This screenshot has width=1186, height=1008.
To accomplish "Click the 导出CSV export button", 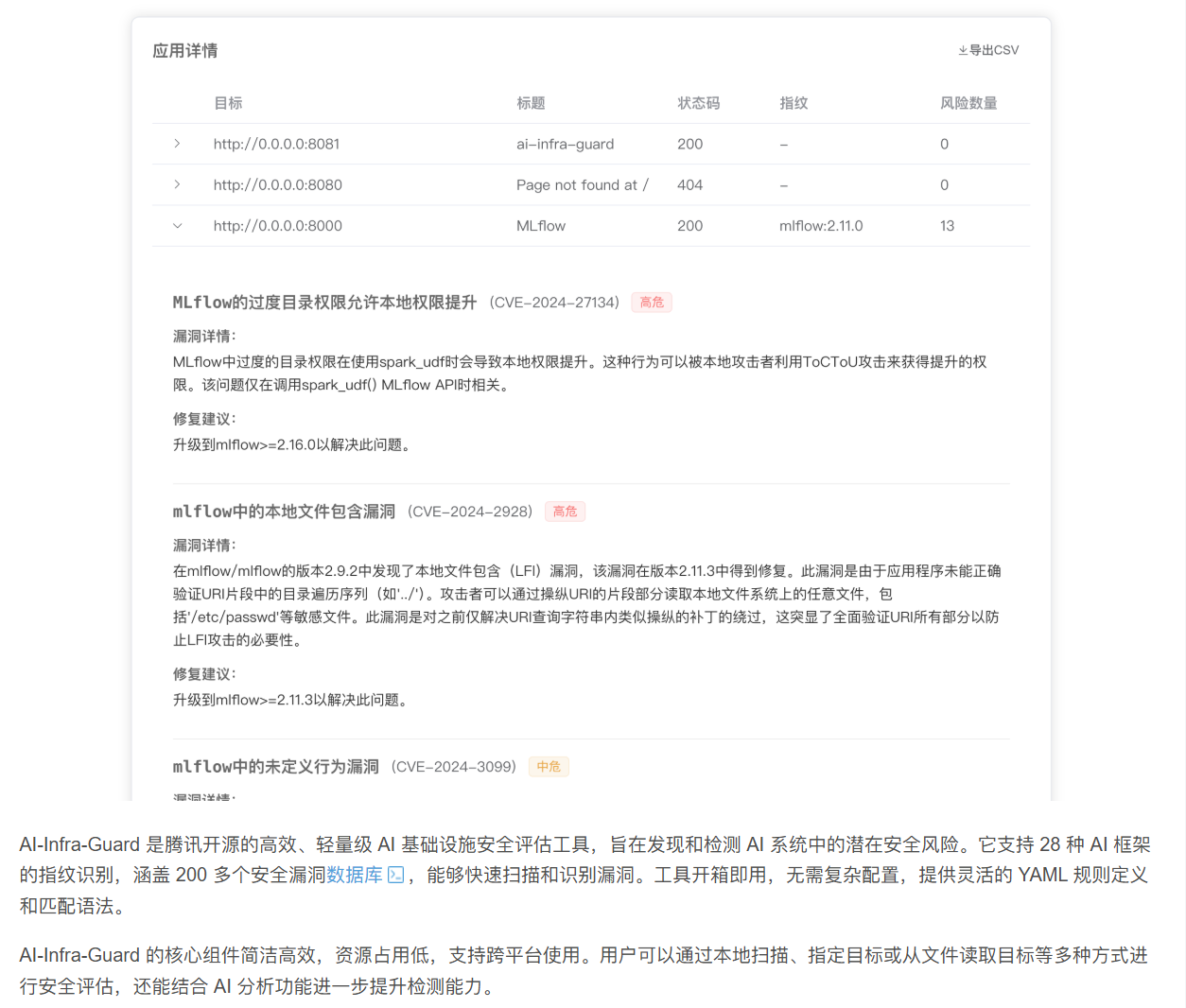I will tap(988, 50).
